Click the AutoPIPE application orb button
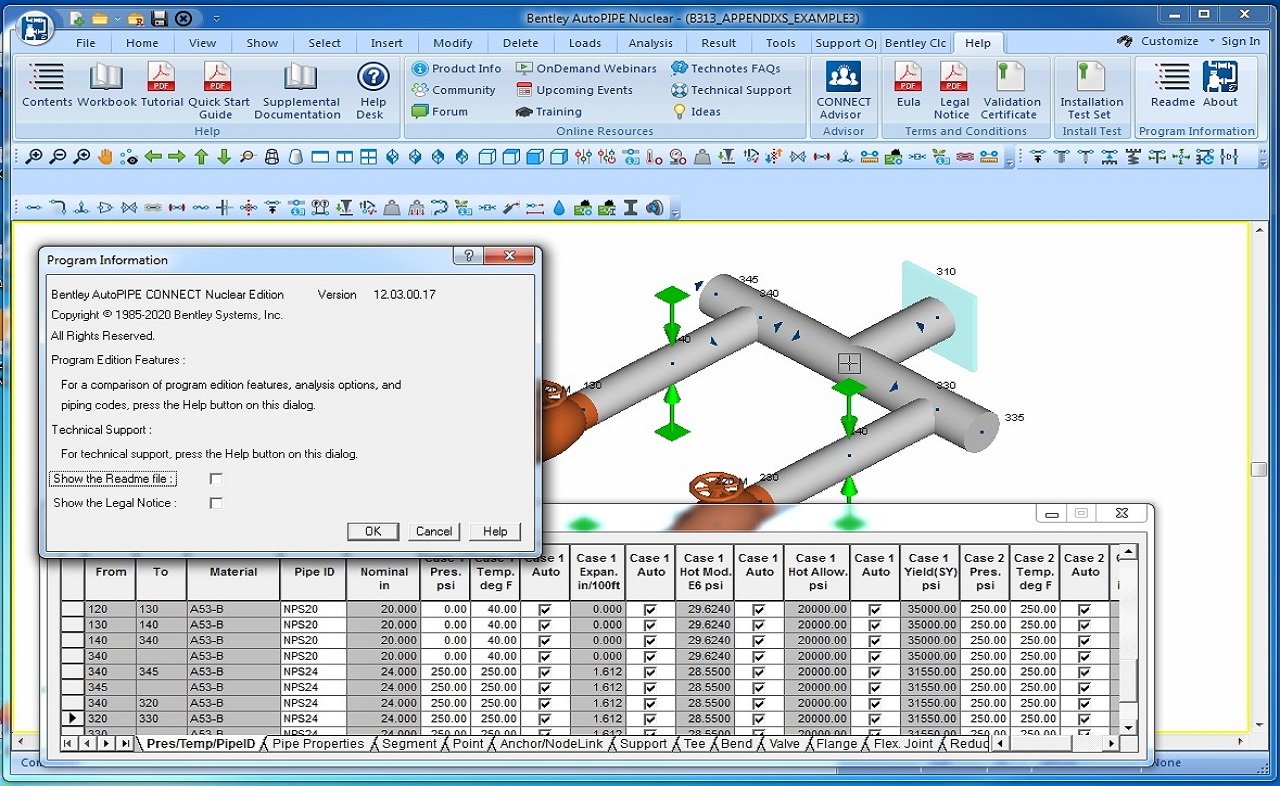 pyautogui.click(x=36, y=26)
